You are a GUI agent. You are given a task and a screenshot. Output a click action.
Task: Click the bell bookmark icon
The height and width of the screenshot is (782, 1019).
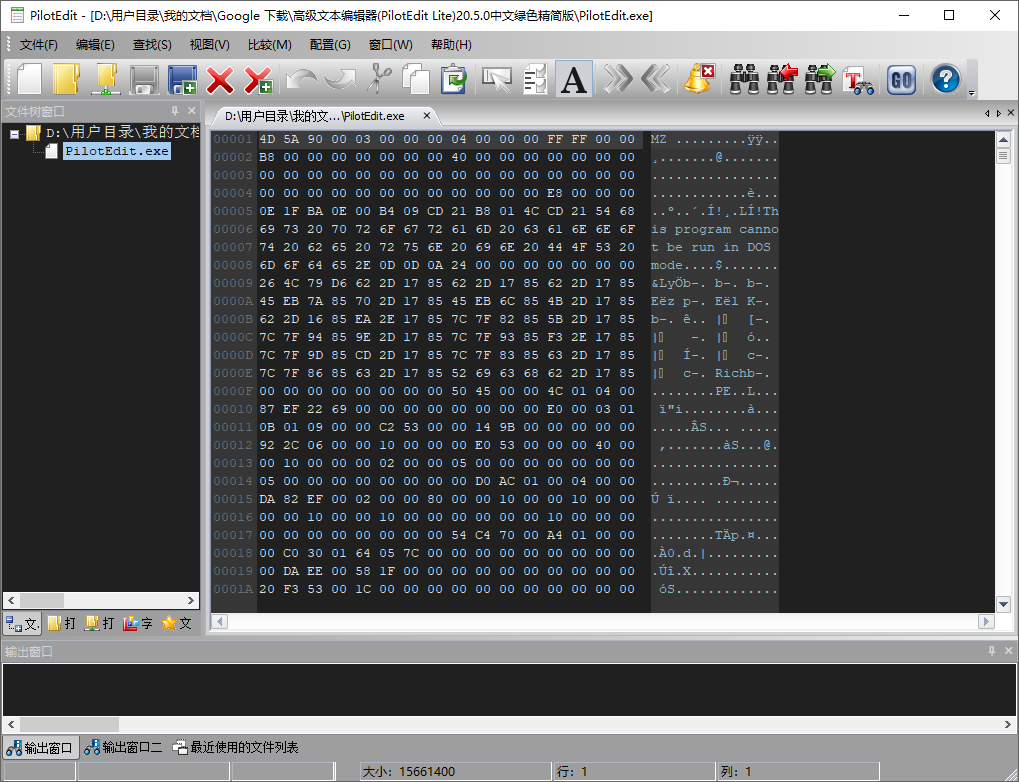tap(698, 80)
